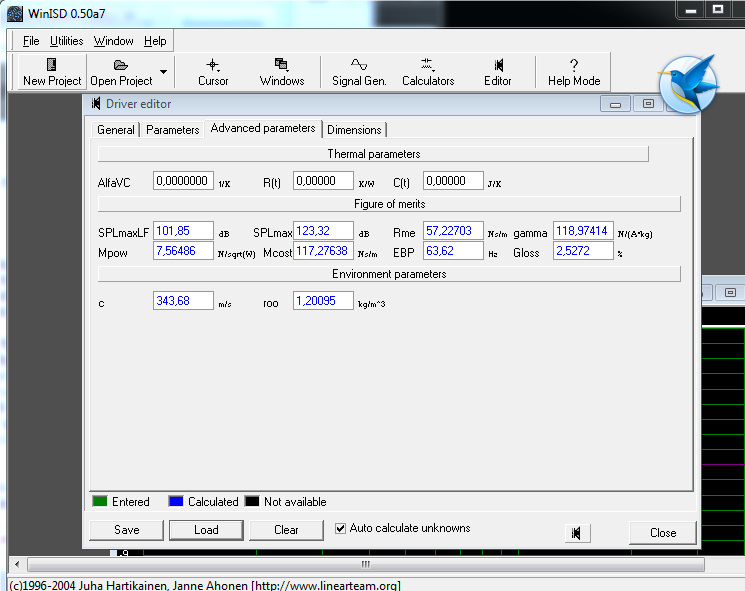
Task: Open the File menu
Action: click(x=31, y=41)
